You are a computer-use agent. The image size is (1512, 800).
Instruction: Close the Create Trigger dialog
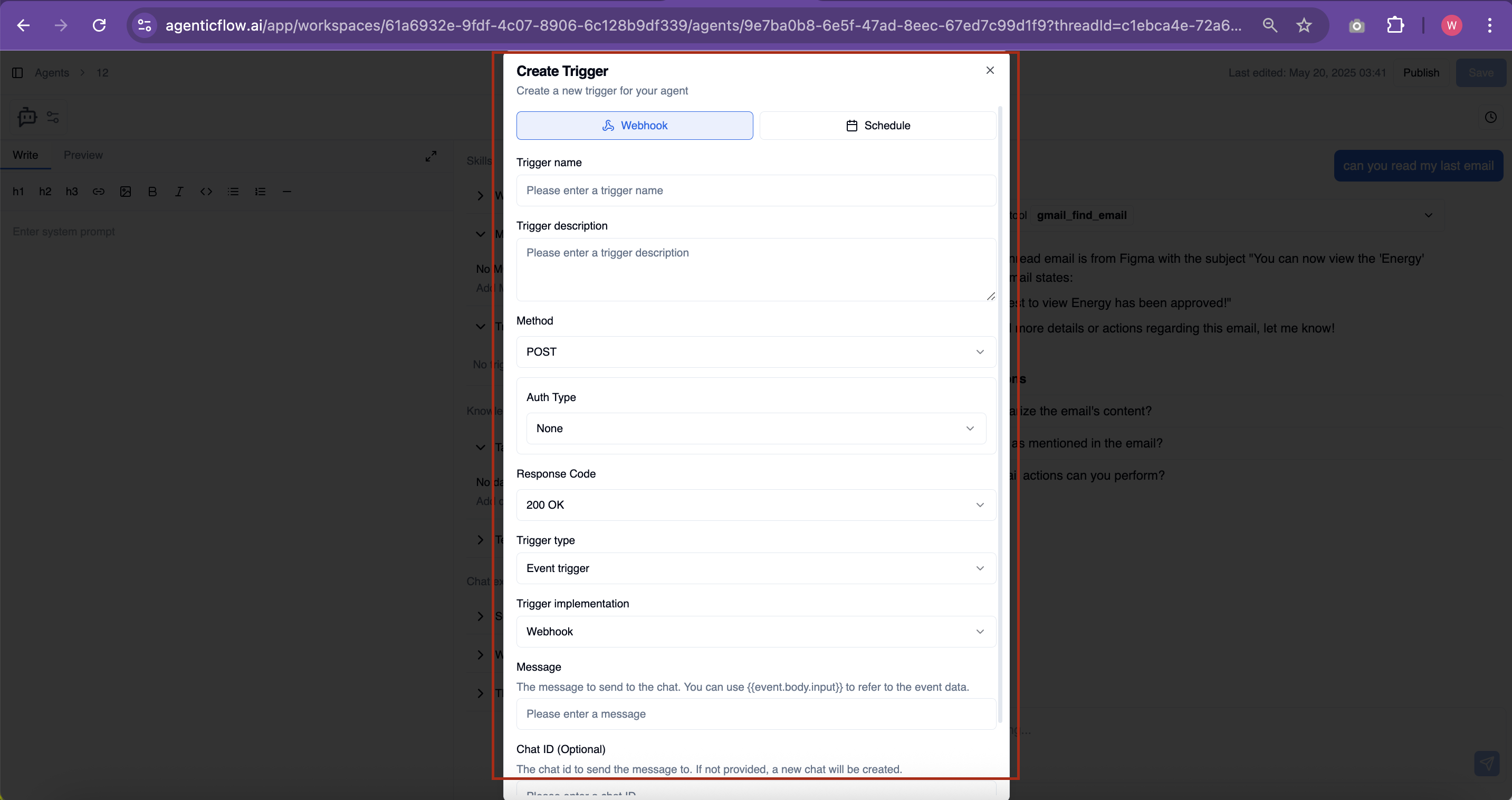click(990, 70)
